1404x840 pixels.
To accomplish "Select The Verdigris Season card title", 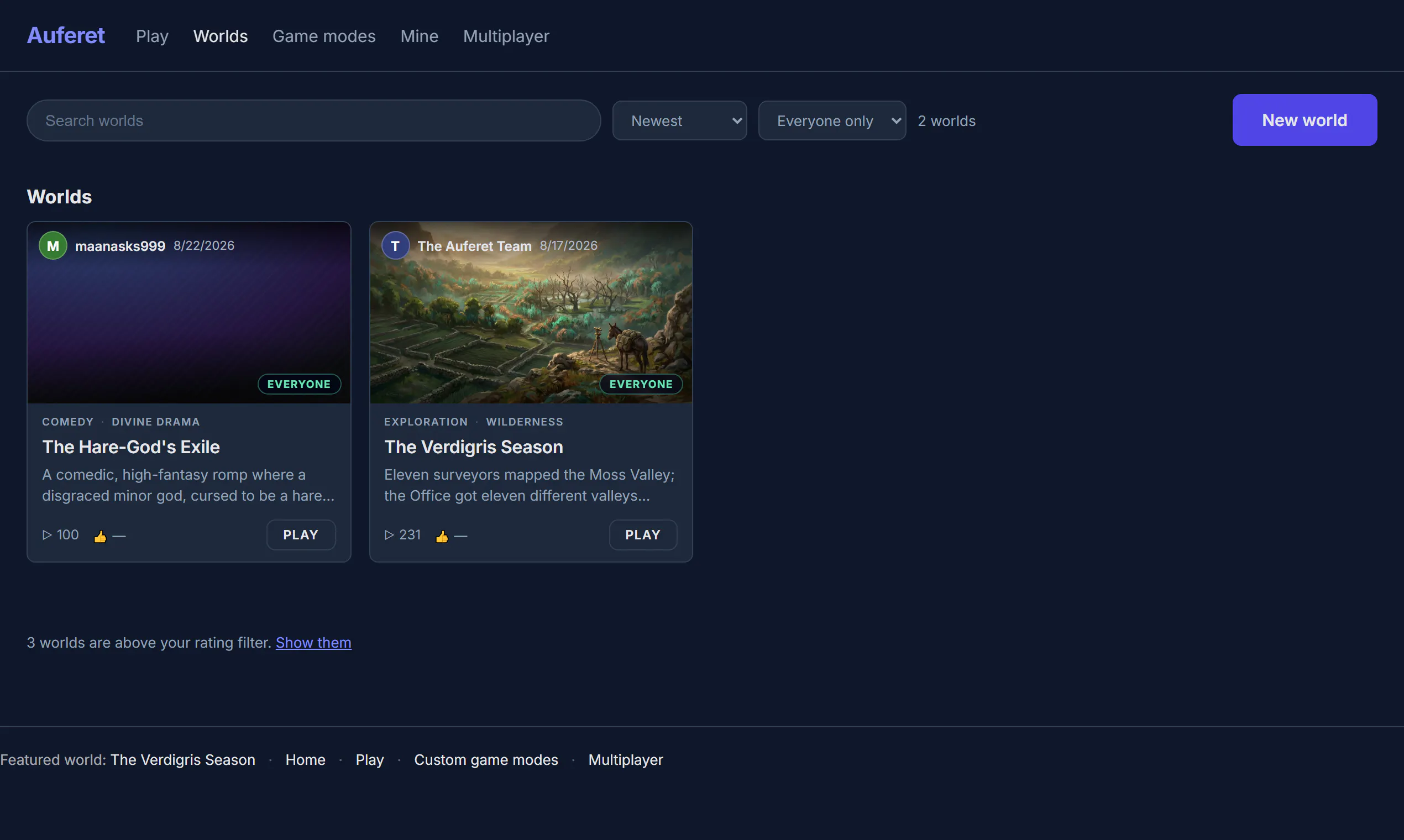I will click(473, 447).
